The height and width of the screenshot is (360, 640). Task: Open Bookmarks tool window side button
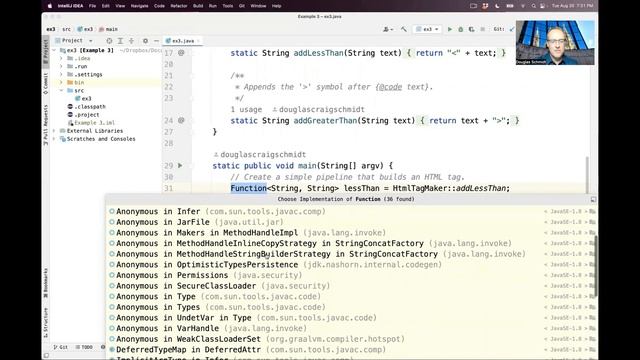pos(46,283)
